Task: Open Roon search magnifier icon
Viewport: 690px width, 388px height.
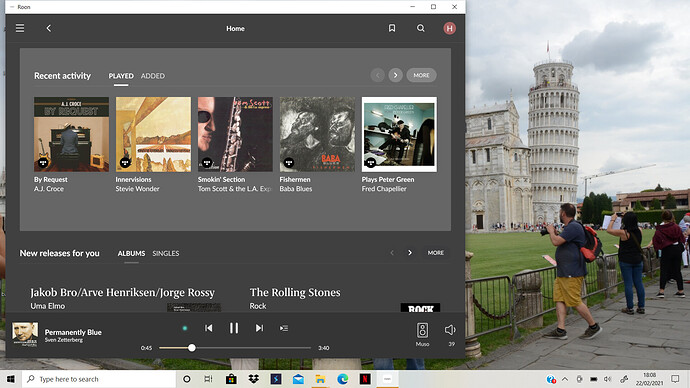Action: (x=421, y=28)
